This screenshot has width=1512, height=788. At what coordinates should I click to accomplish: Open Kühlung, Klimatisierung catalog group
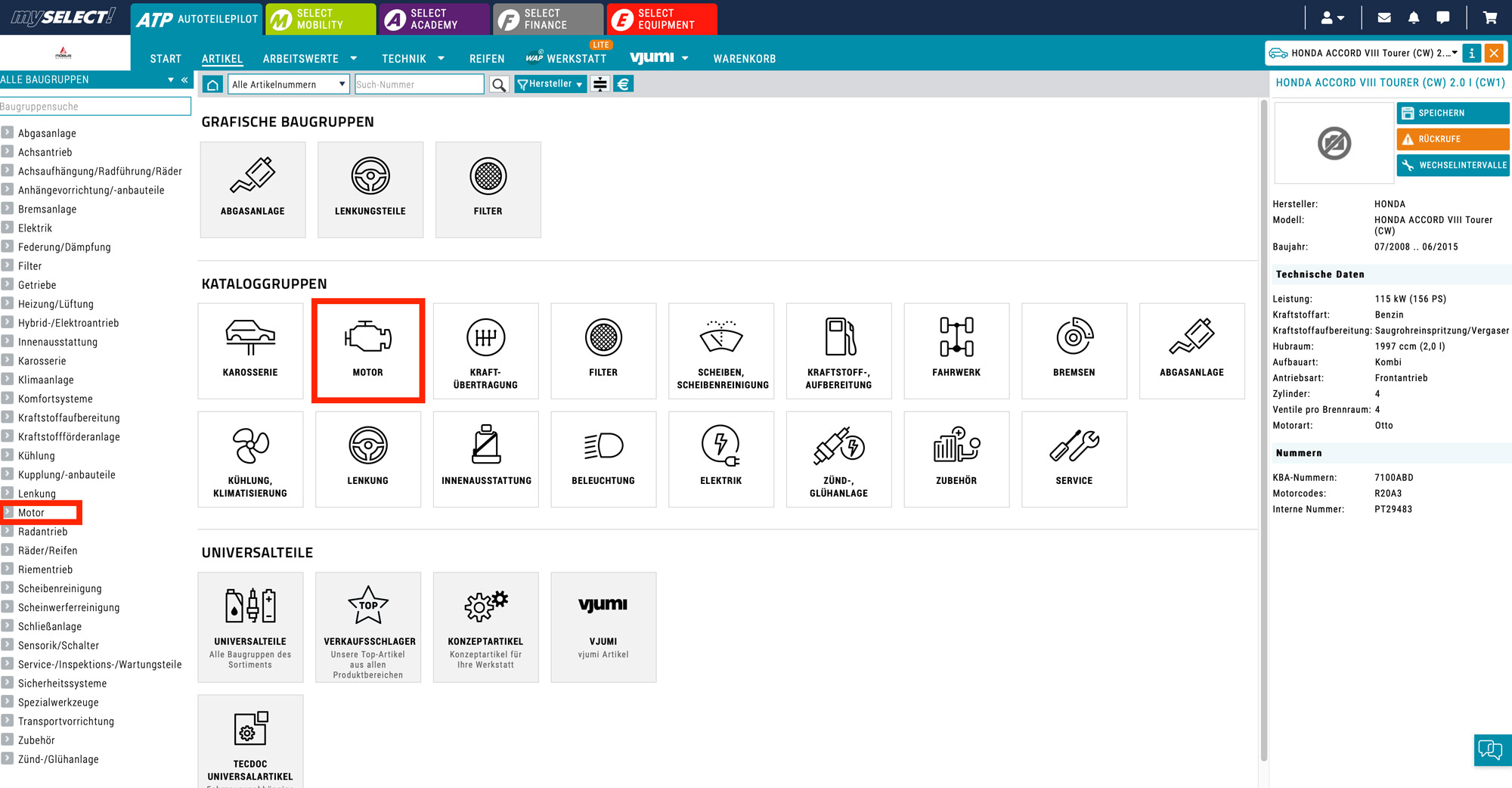pyautogui.click(x=250, y=459)
